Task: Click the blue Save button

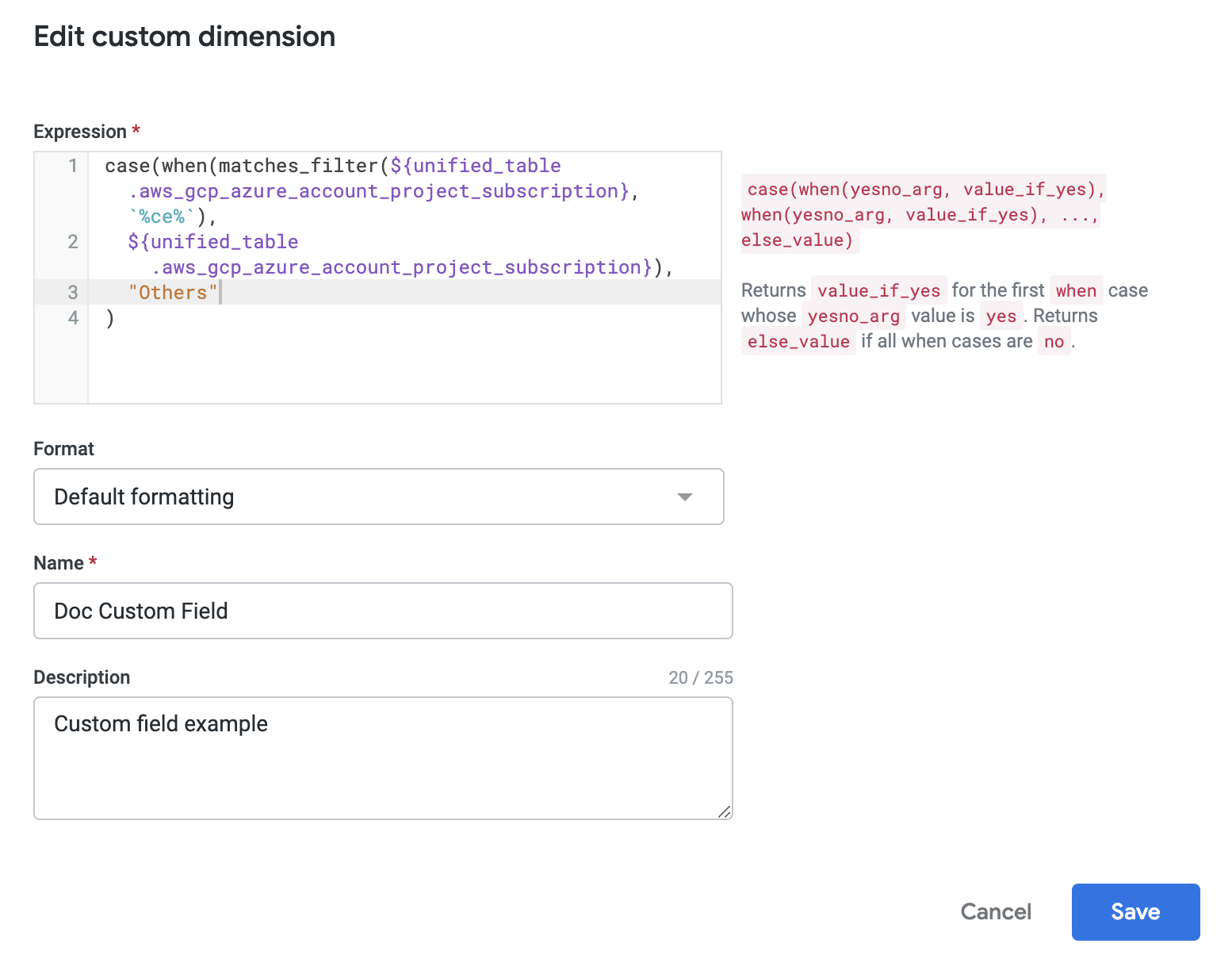Action: [x=1134, y=911]
